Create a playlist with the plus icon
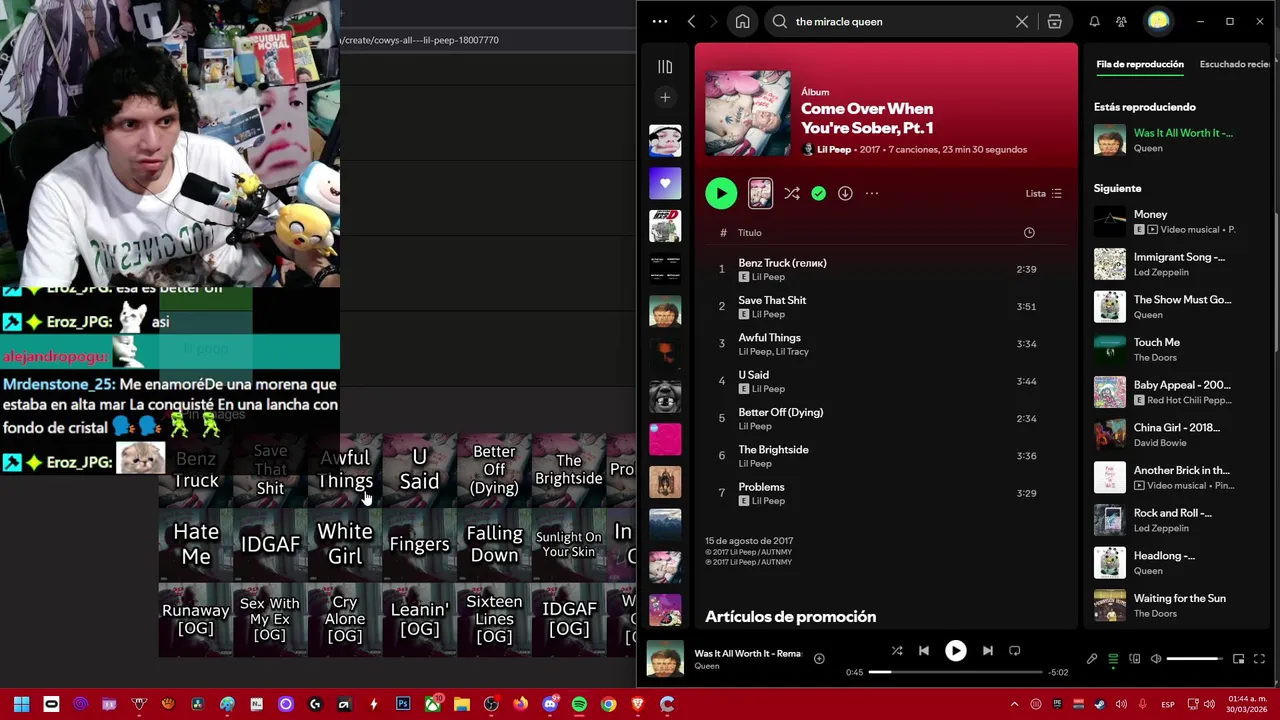 665,97
